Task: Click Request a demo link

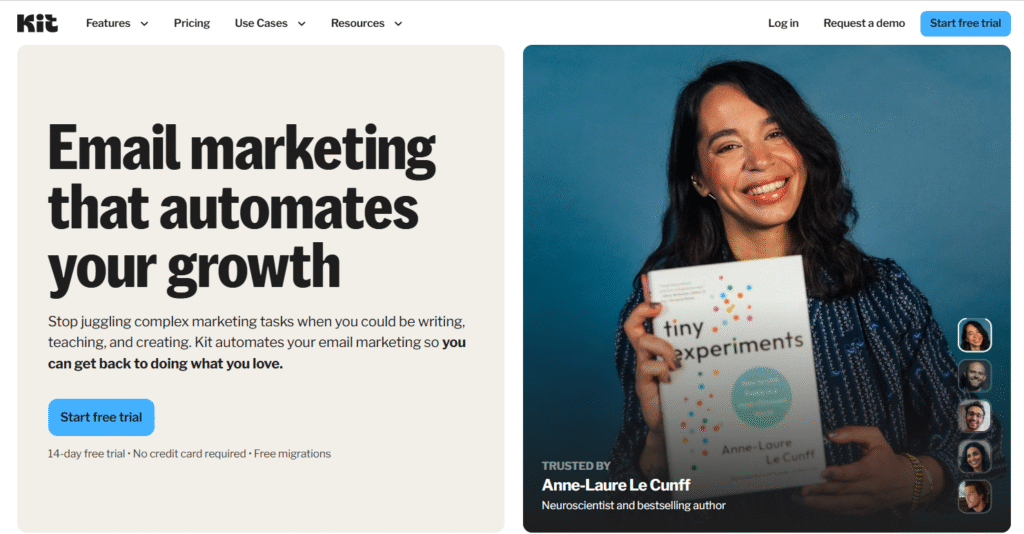Action: coord(863,23)
